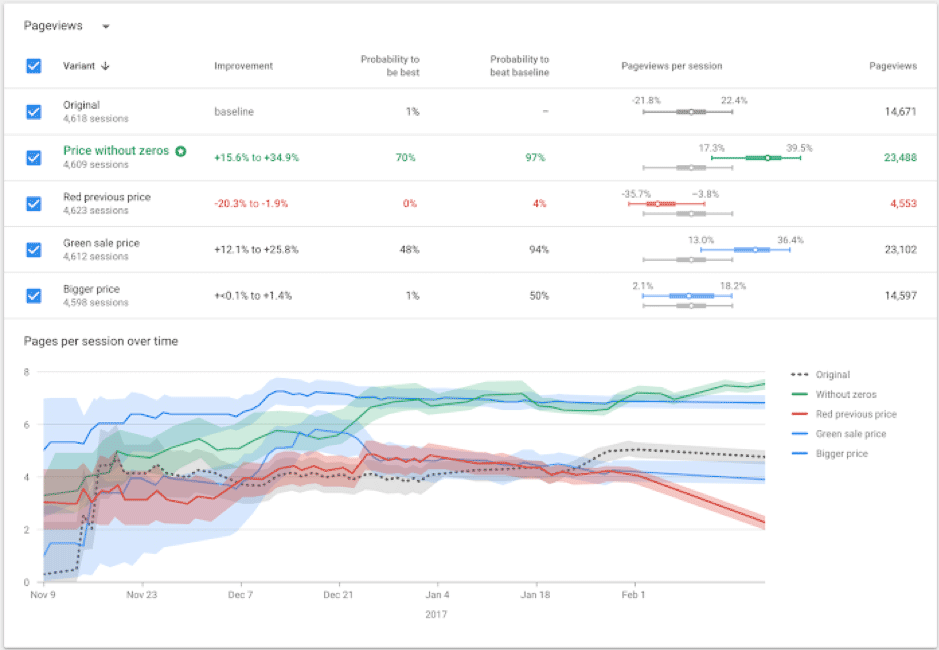Toggle the select-all checkbox in header row
Screen dimensions: 939x650
click(34, 66)
